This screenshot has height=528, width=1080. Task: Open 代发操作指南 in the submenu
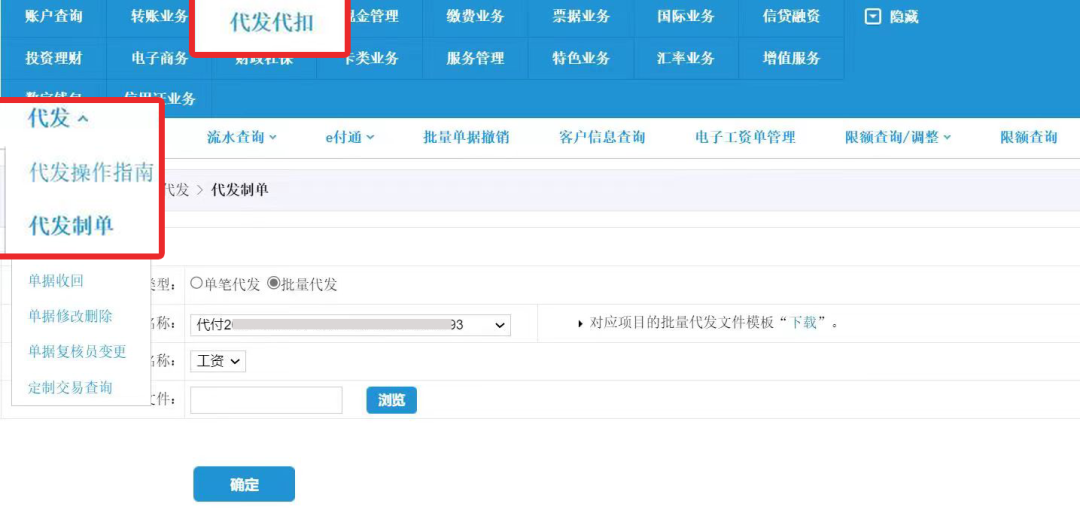(x=91, y=173)
